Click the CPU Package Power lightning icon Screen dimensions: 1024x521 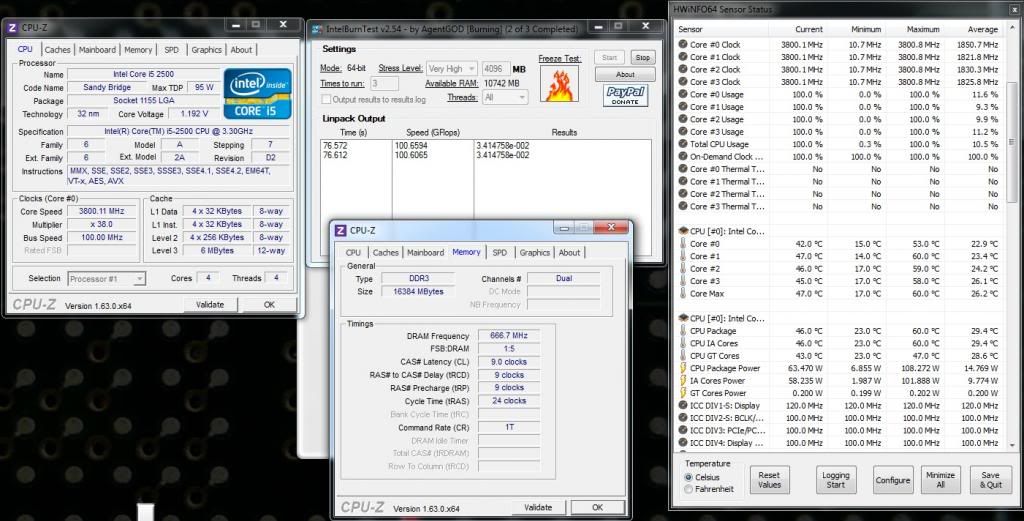tap(683, 368)
